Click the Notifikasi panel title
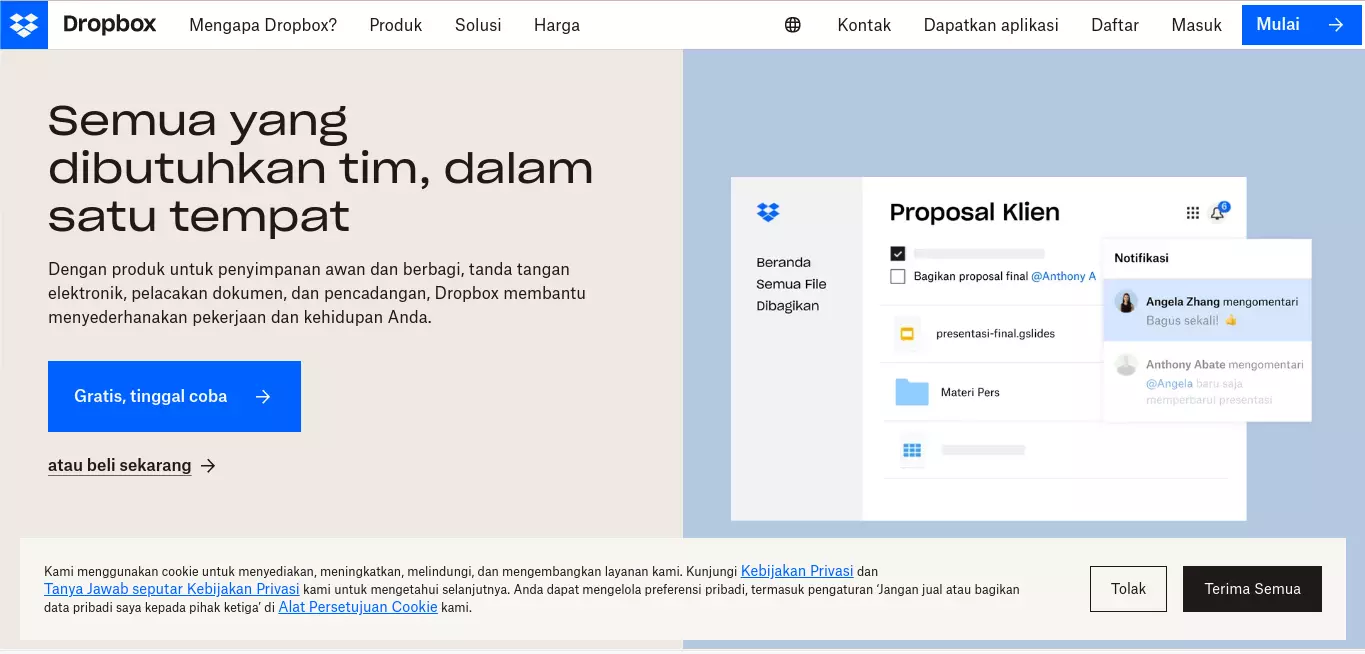This screenshot has height=654, width=1365. (x=1141, y=258)
